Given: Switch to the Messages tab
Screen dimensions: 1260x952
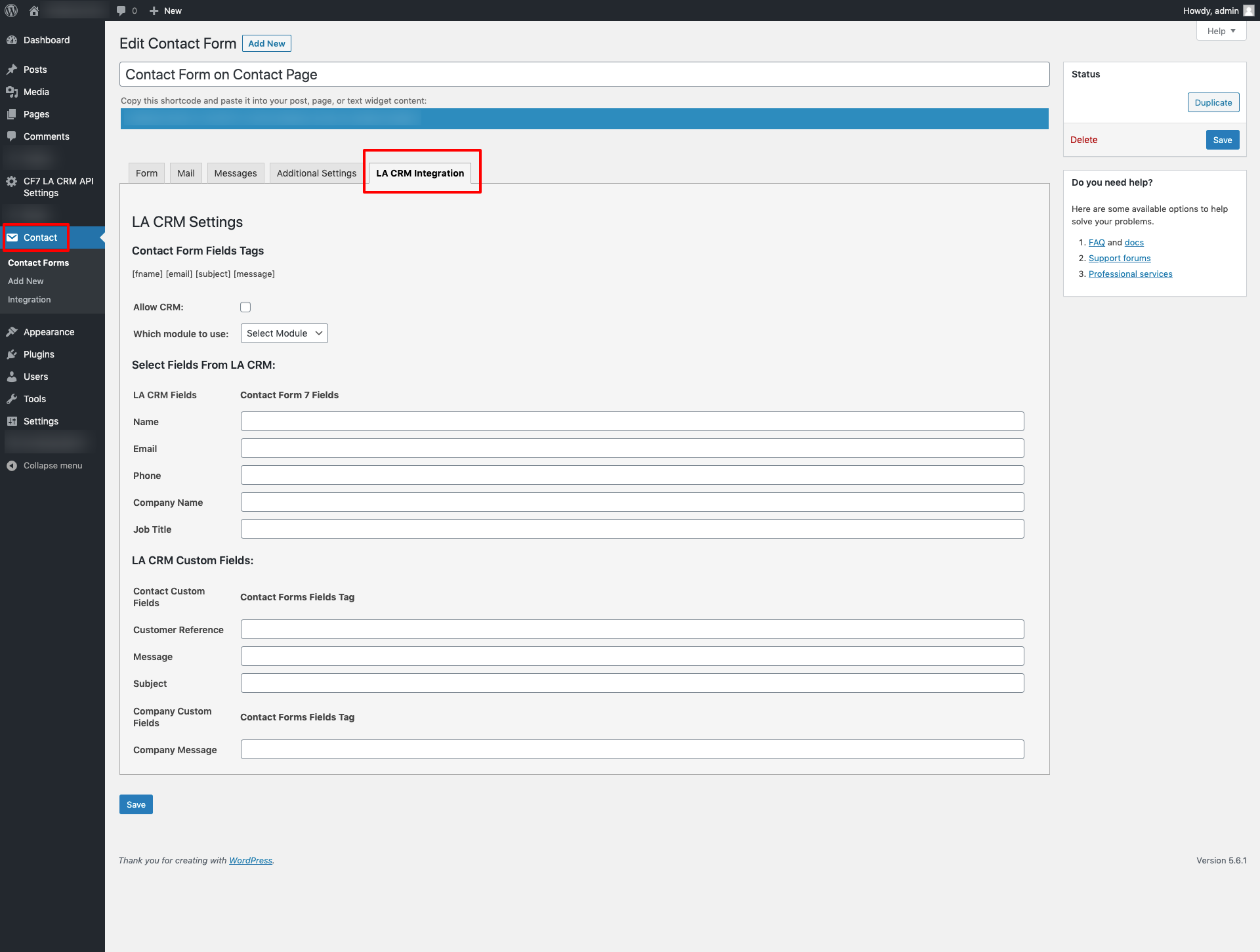Looking at the screenshot, I should pos(236,173).
